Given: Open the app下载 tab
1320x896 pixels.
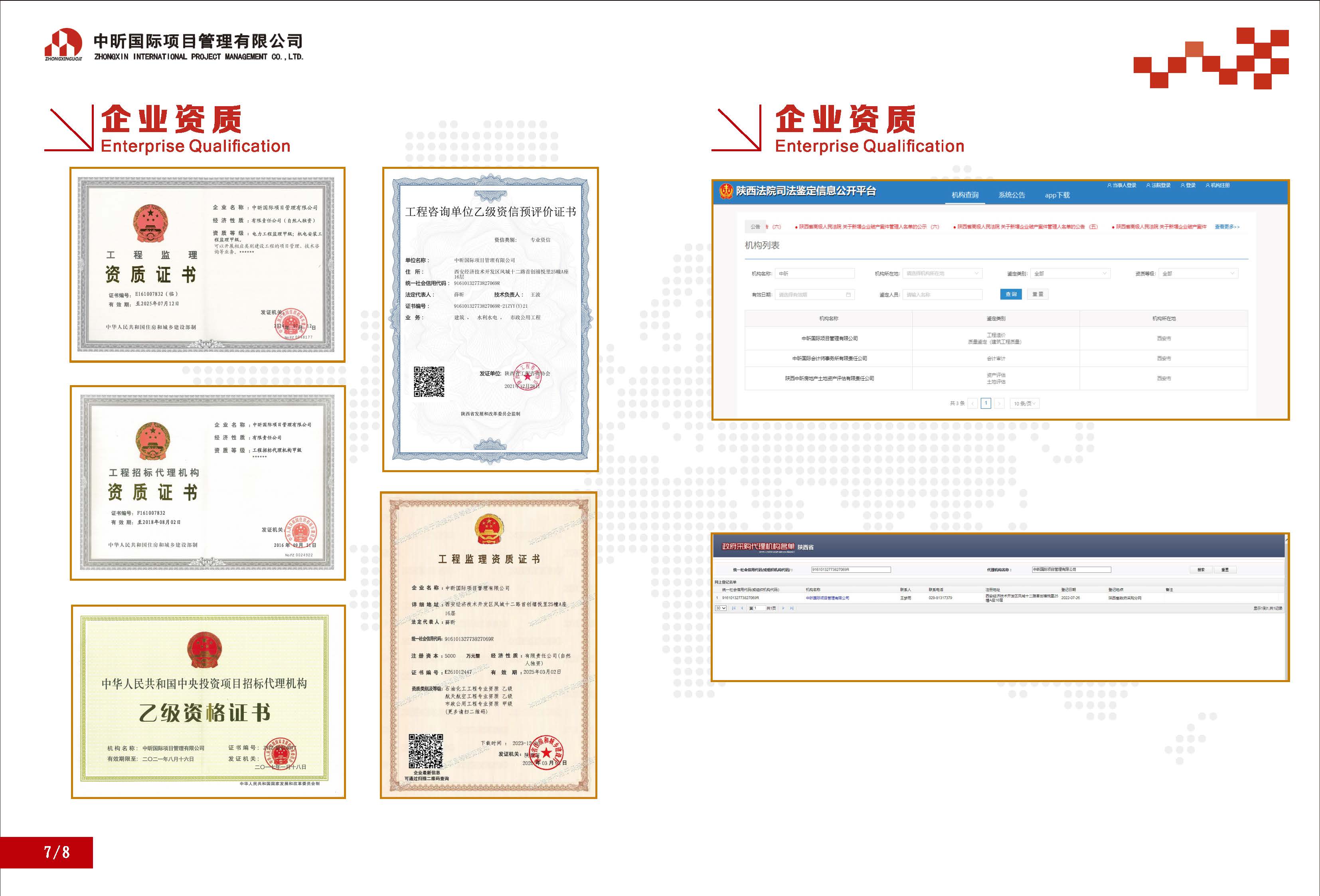Looking at the screenshot, I should tap(1057, 195).
